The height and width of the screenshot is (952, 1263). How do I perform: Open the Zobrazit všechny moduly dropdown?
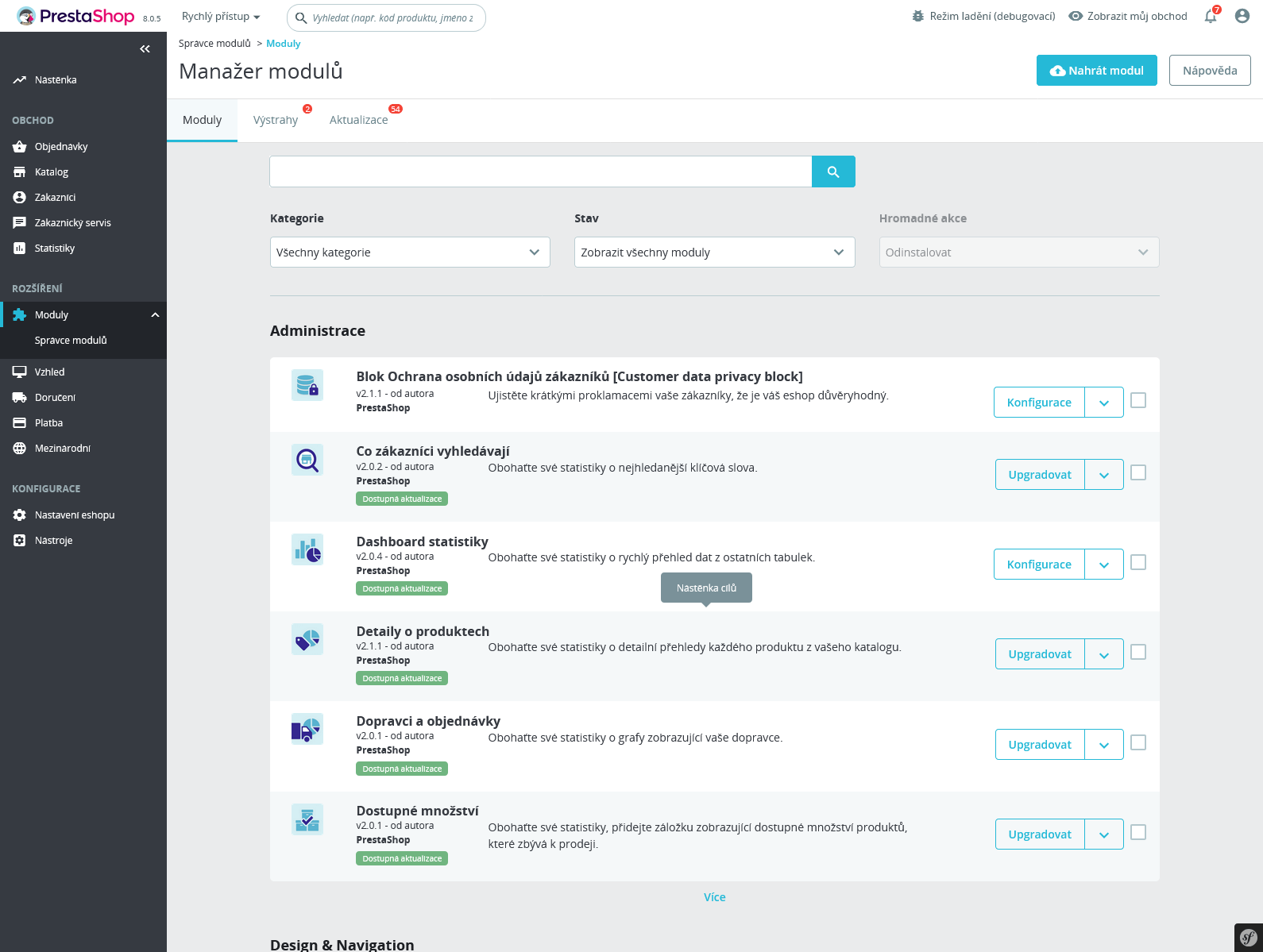pos(714,252)
